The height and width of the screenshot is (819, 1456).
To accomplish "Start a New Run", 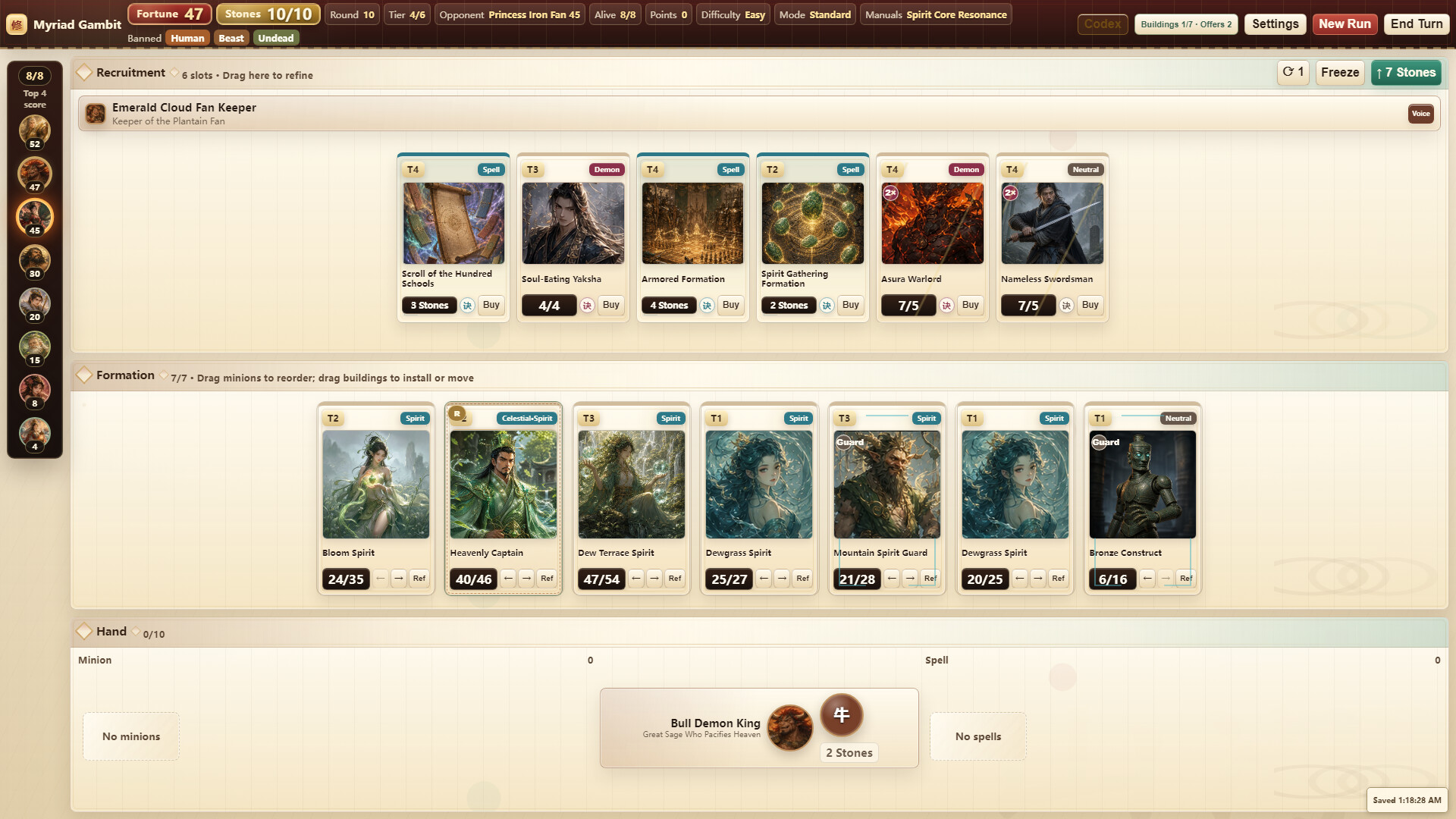I will 1345,24.
